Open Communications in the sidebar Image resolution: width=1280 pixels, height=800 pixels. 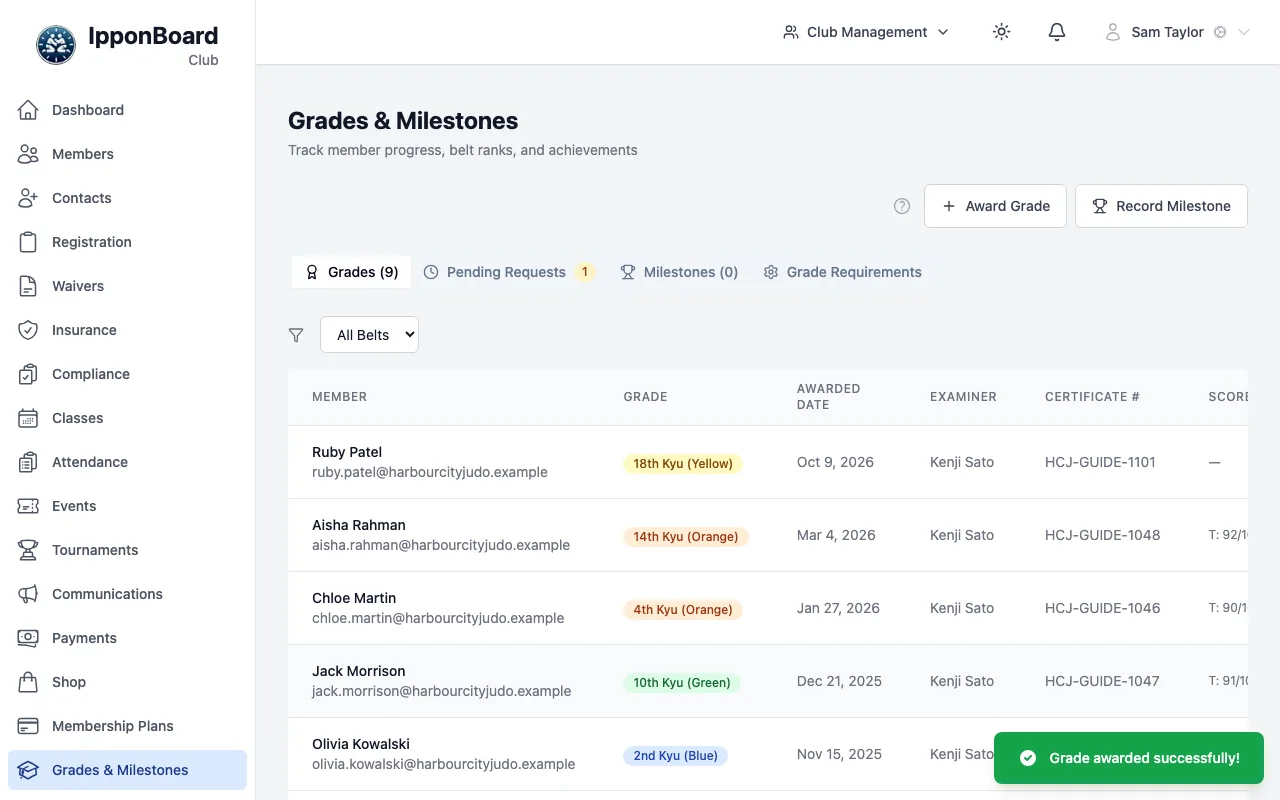click(x=127, y=594)
